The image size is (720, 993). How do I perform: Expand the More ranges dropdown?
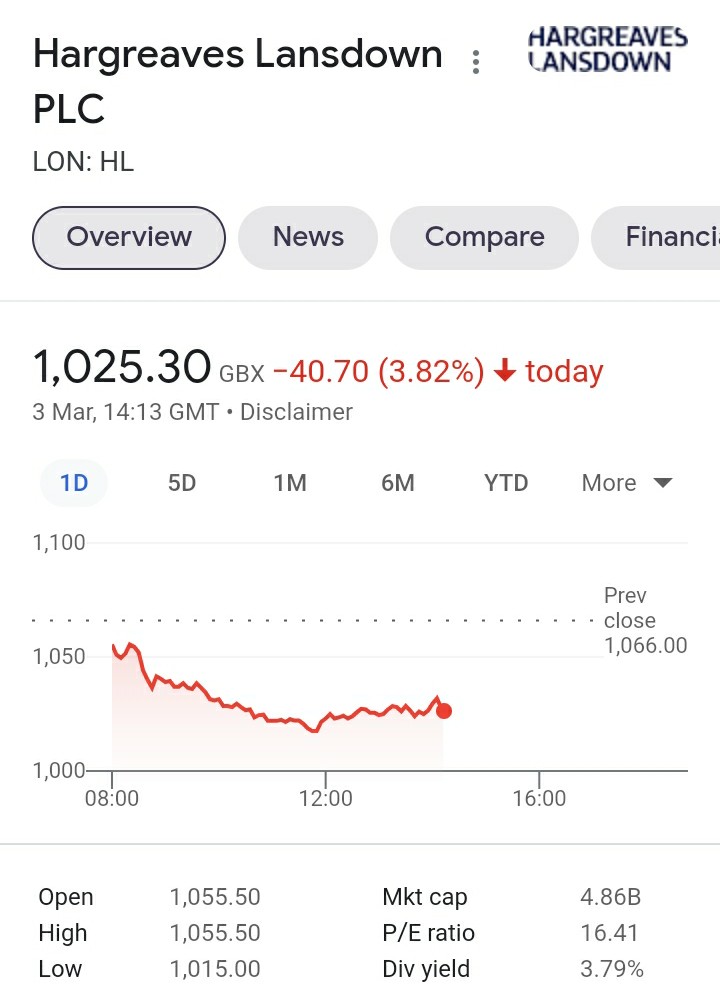point(627,483)
